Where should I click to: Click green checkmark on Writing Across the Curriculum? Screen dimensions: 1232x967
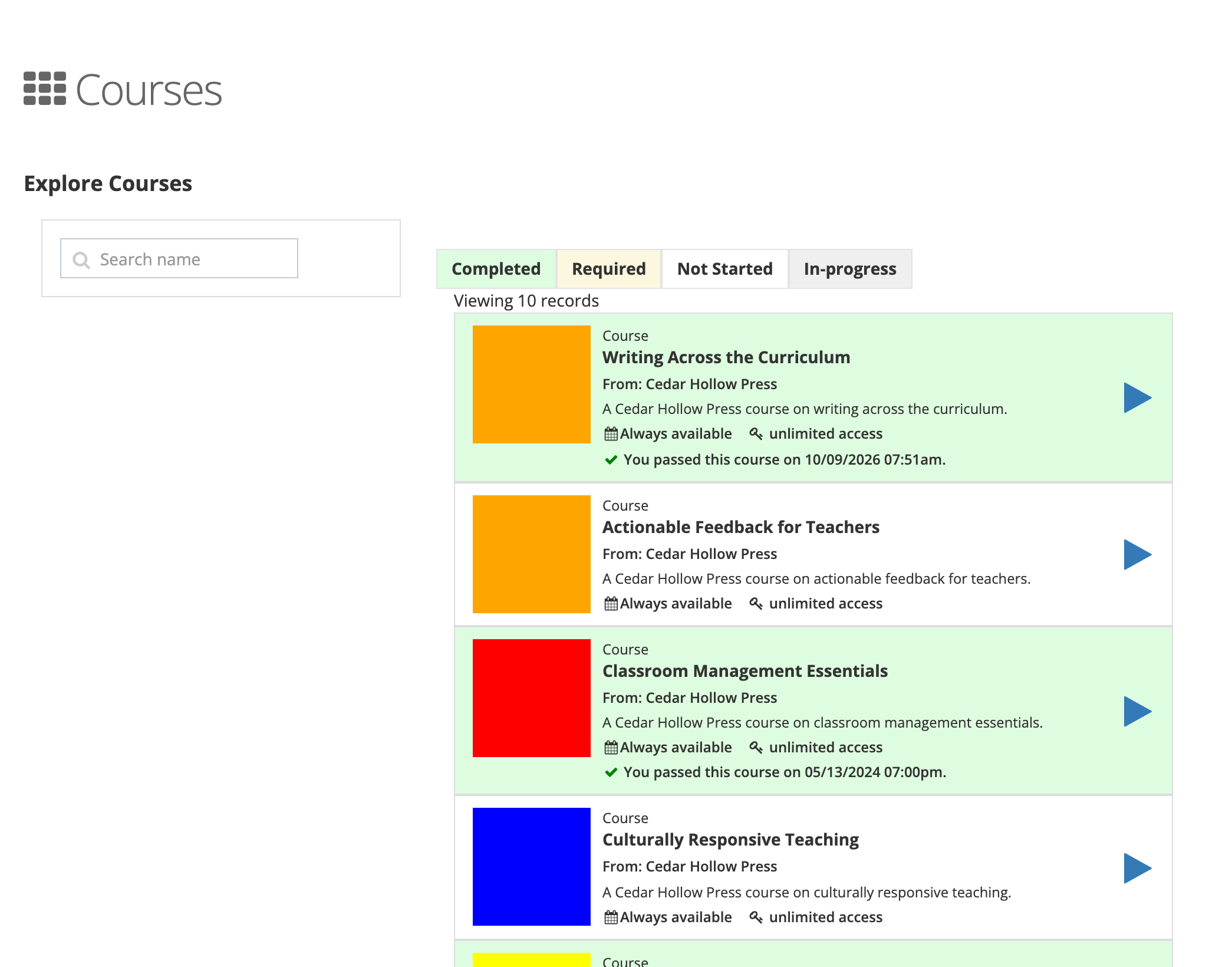tap(611, 460)
